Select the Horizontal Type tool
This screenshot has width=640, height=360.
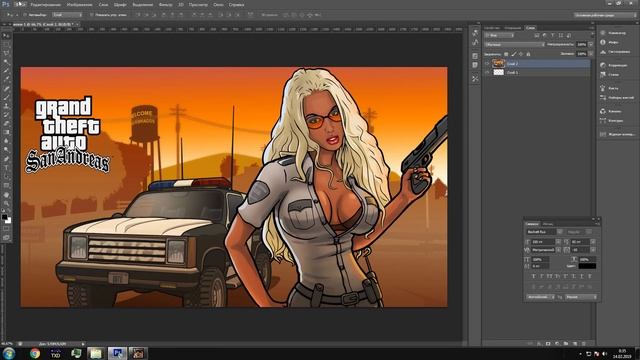click(x=6, y=168)
